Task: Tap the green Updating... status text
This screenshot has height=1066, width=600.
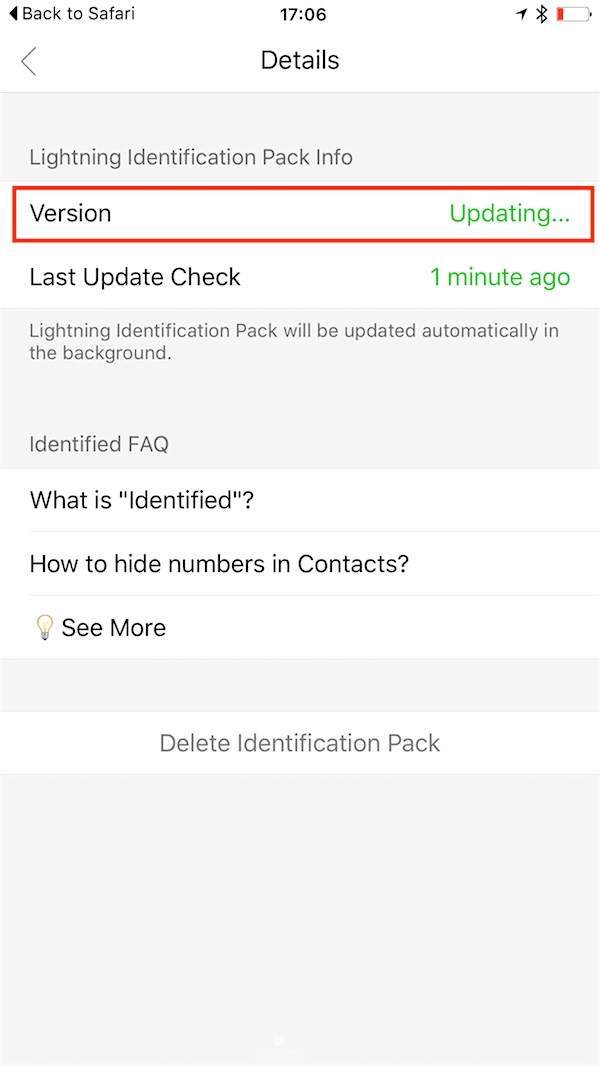Action: tap(509, 213)
